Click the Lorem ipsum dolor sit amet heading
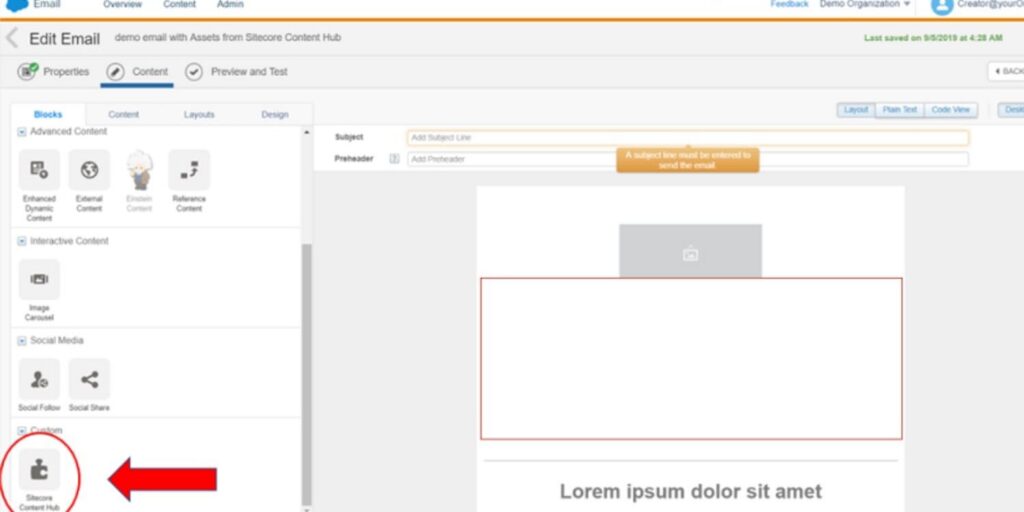Screen dimensions: 1024x512 point(690,491)
